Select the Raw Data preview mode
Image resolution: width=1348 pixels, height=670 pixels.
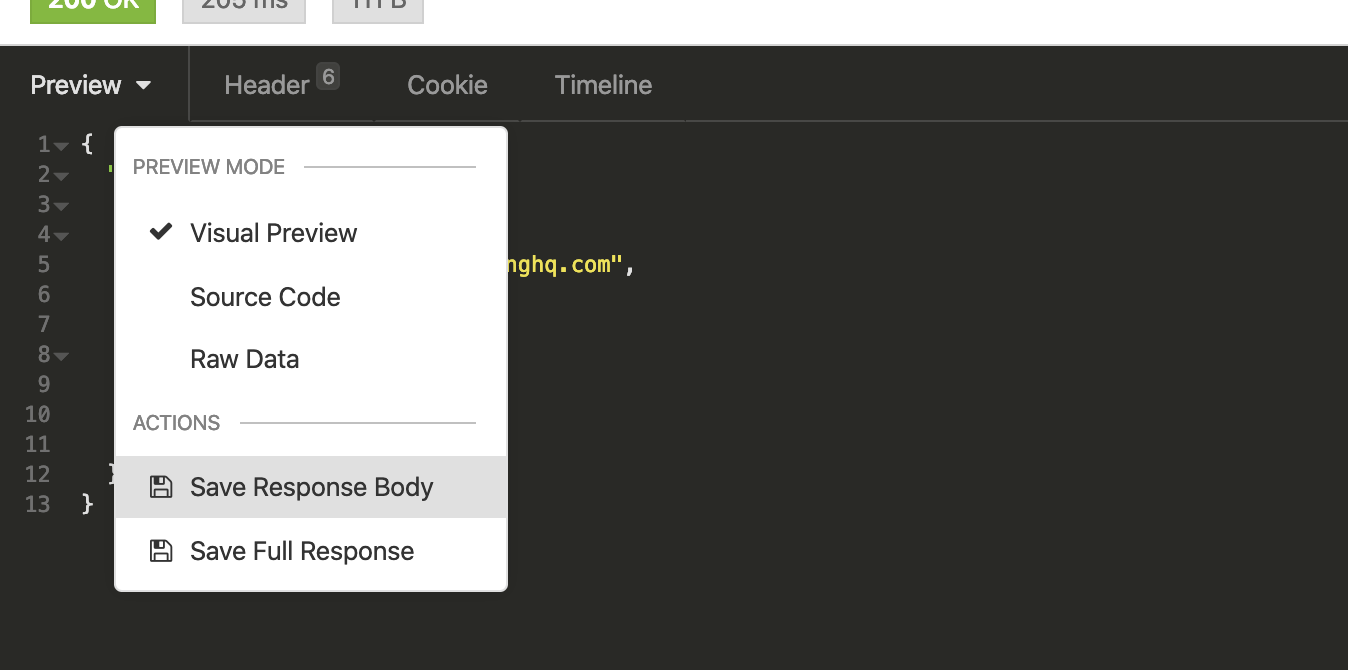point(244,358)
